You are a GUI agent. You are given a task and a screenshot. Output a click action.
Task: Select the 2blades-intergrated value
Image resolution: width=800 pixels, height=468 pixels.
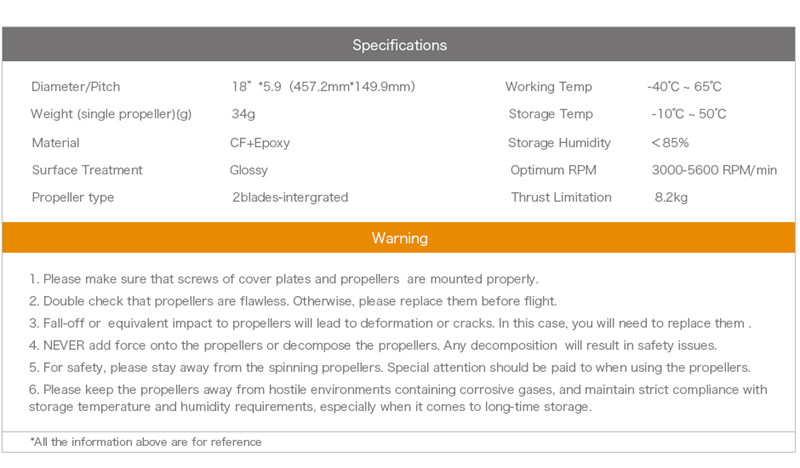(290, 197)
